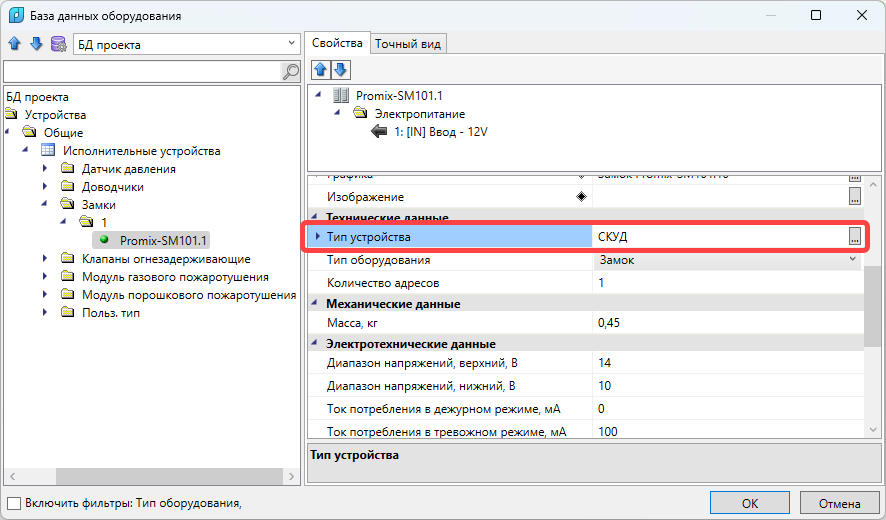This screenshot has height=520, width=886.
Task: Collapse the Электротехнические данные section
Action: pyautogui.click(x=315, y=344)
